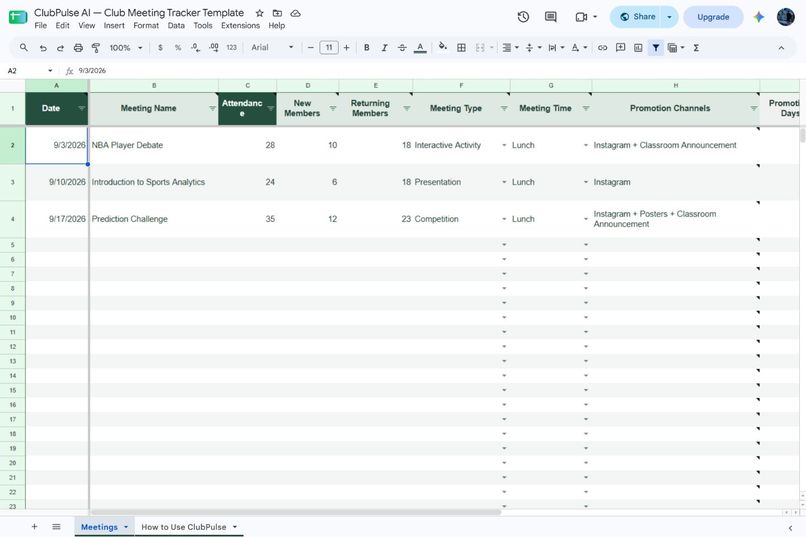This screenshot has width=806, height=537.
Task: Open horizontal align options
Action: (510, 48)
